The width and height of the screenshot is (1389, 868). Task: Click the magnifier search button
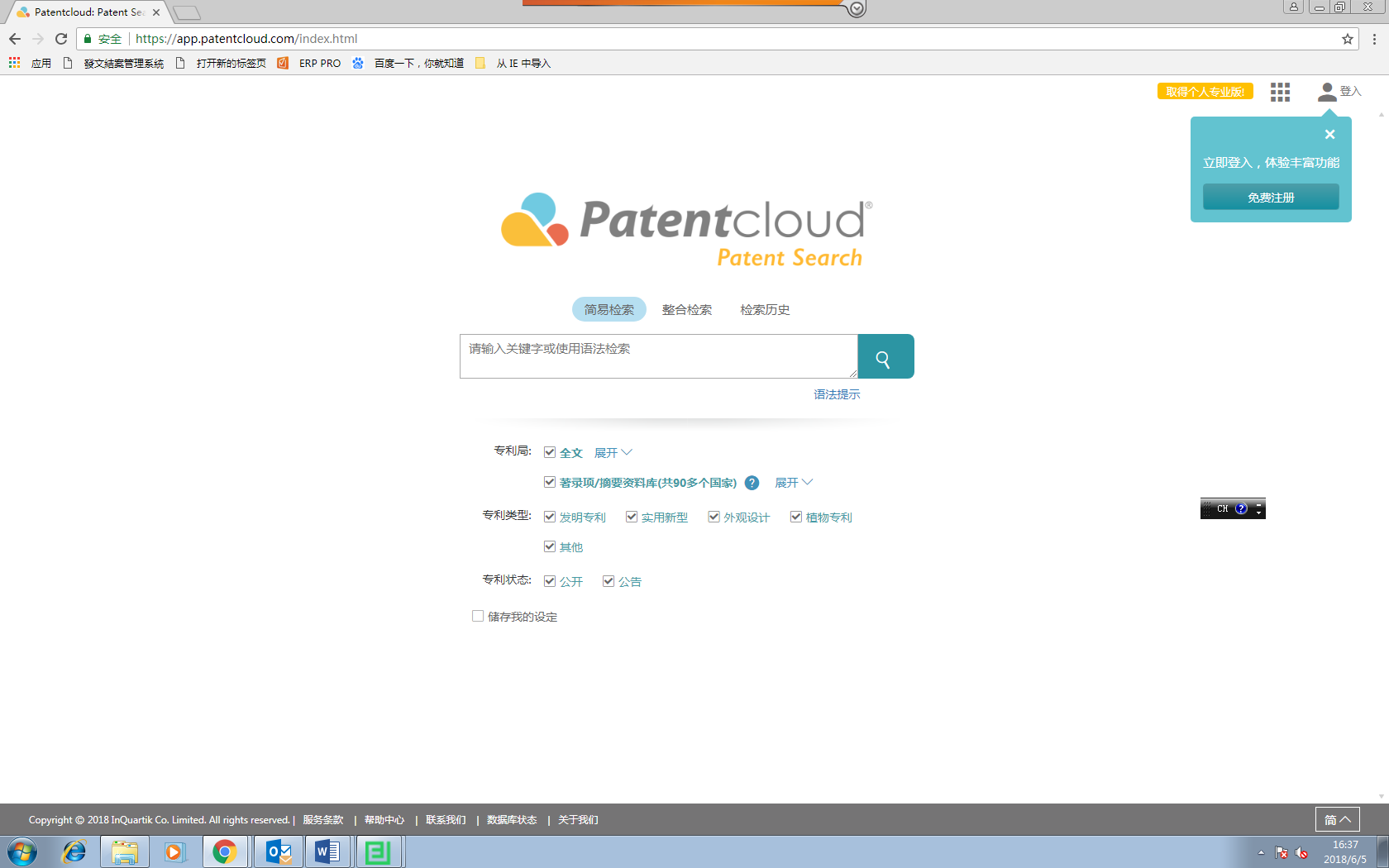[x=885, y=356]
